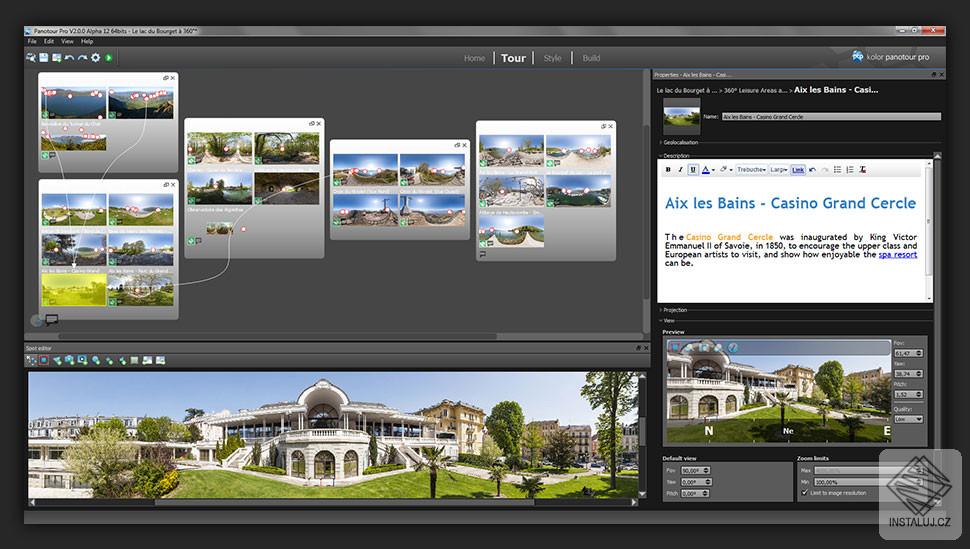Click the green square Spot editor icon
Image resolution: width=970 pixels, height=549 pixels.
tap(134, 360)
